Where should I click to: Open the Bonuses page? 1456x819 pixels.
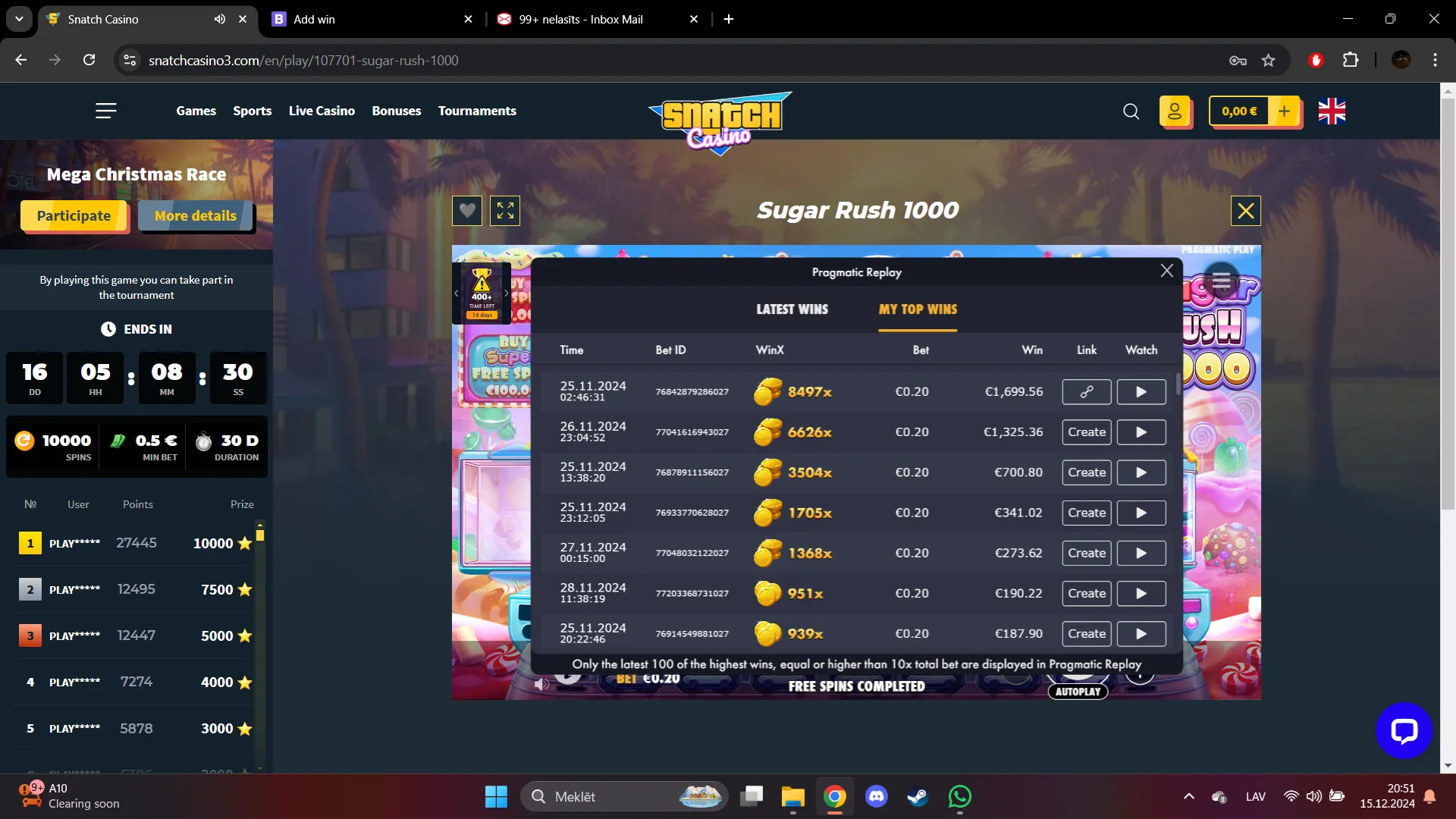tap(396, 111)
